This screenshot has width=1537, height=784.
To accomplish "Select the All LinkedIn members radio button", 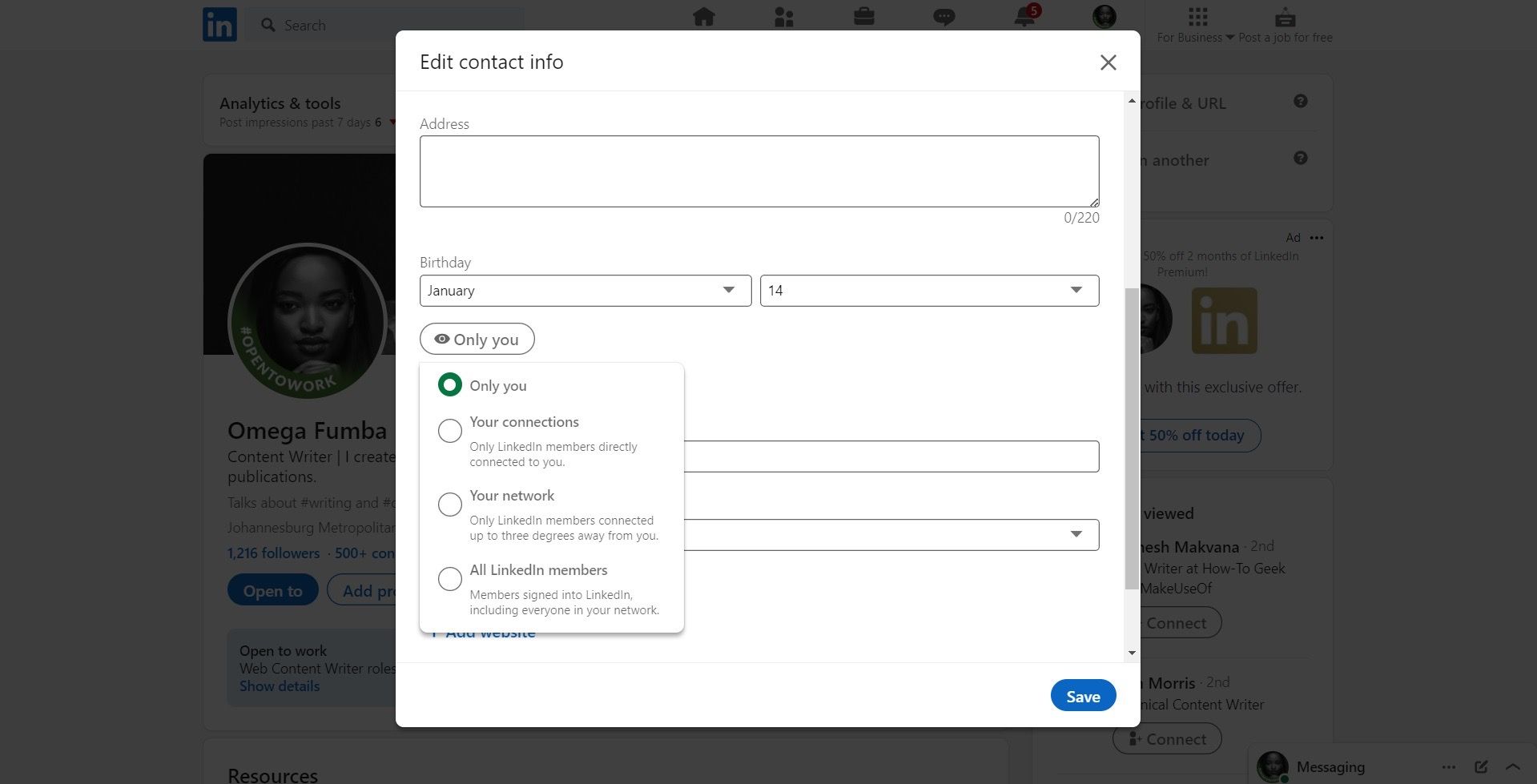I will [449, 578].
